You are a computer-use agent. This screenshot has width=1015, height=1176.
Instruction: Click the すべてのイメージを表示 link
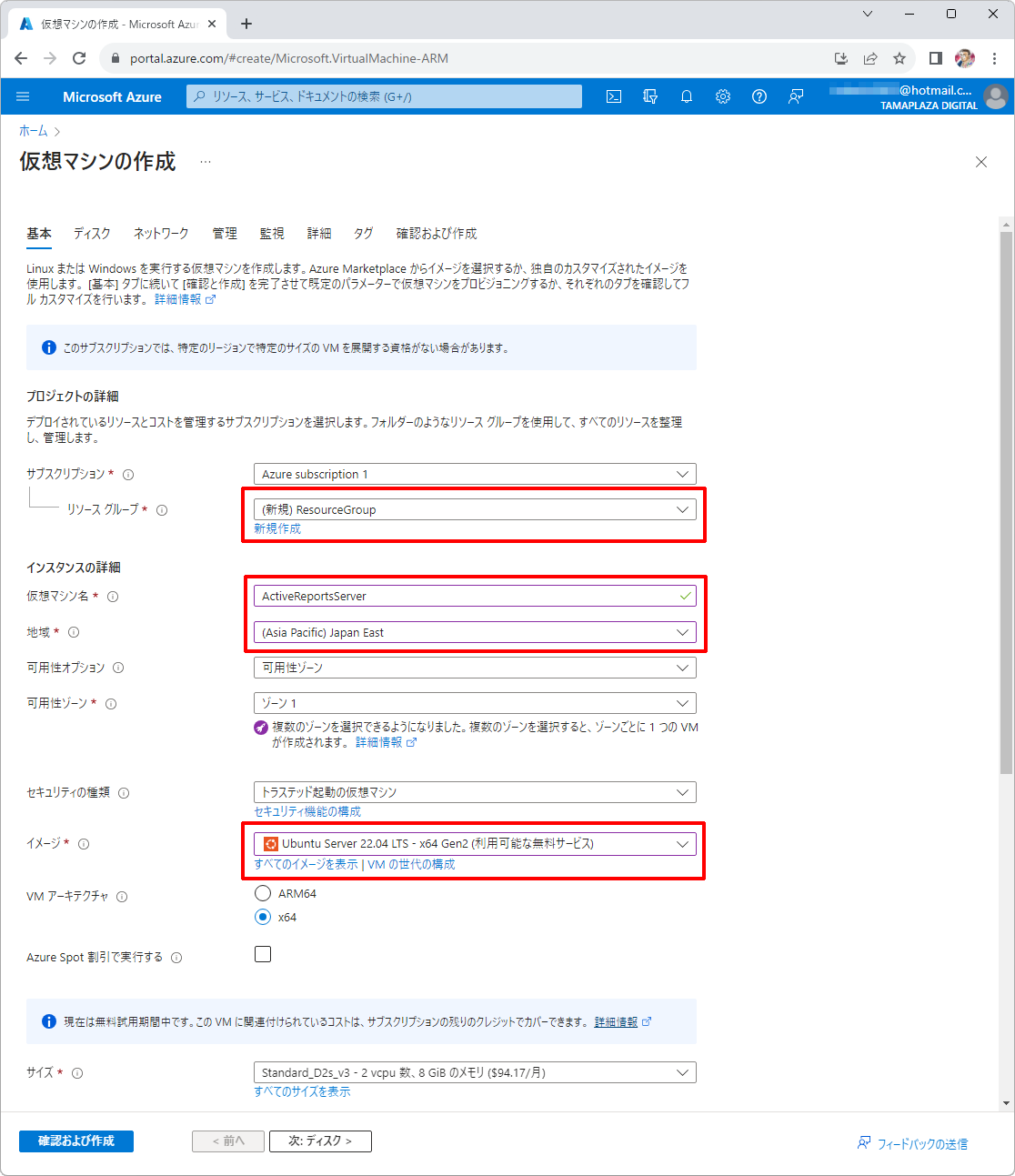click(x=307, y=864)
